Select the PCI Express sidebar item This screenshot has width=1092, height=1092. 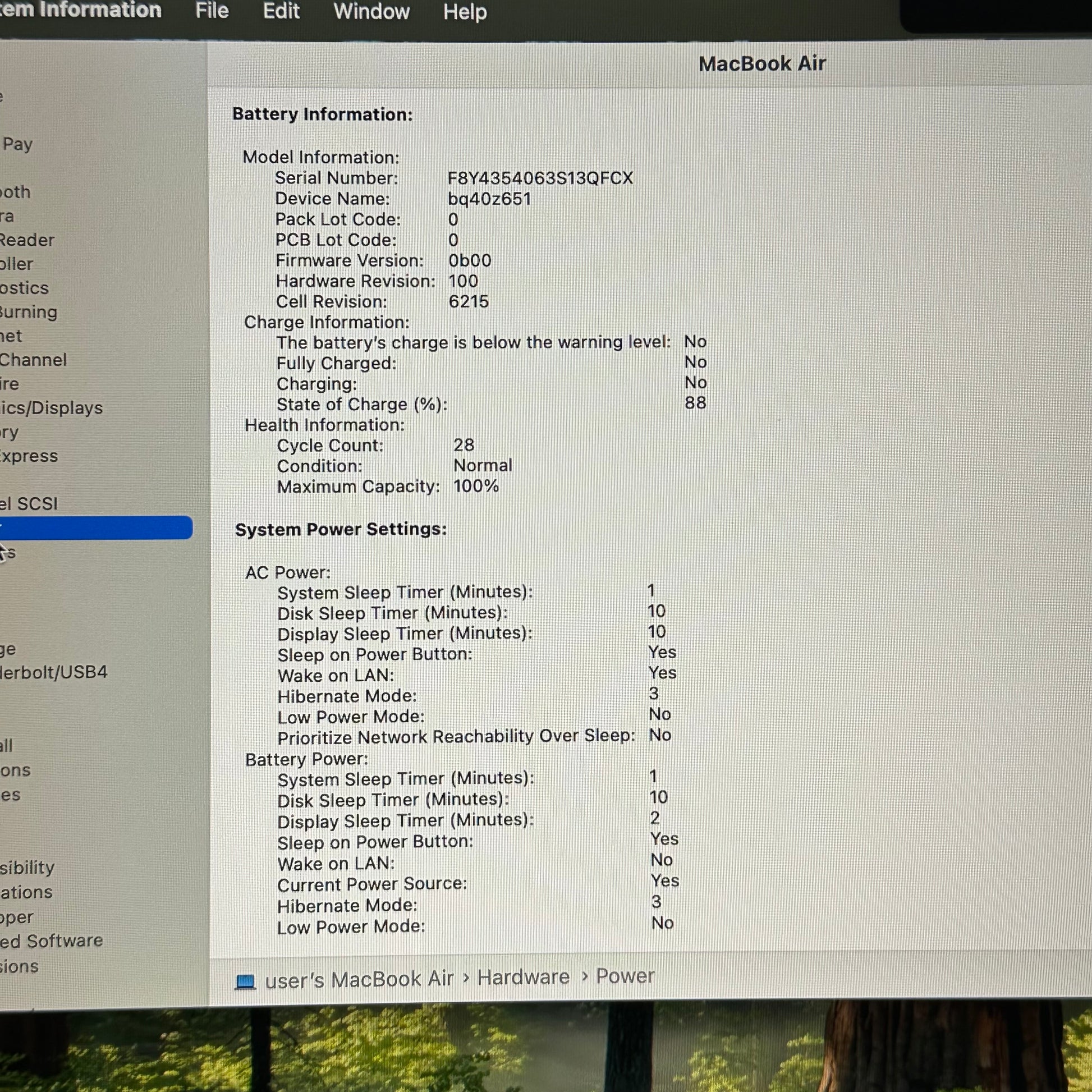click(x=29, y=456)
